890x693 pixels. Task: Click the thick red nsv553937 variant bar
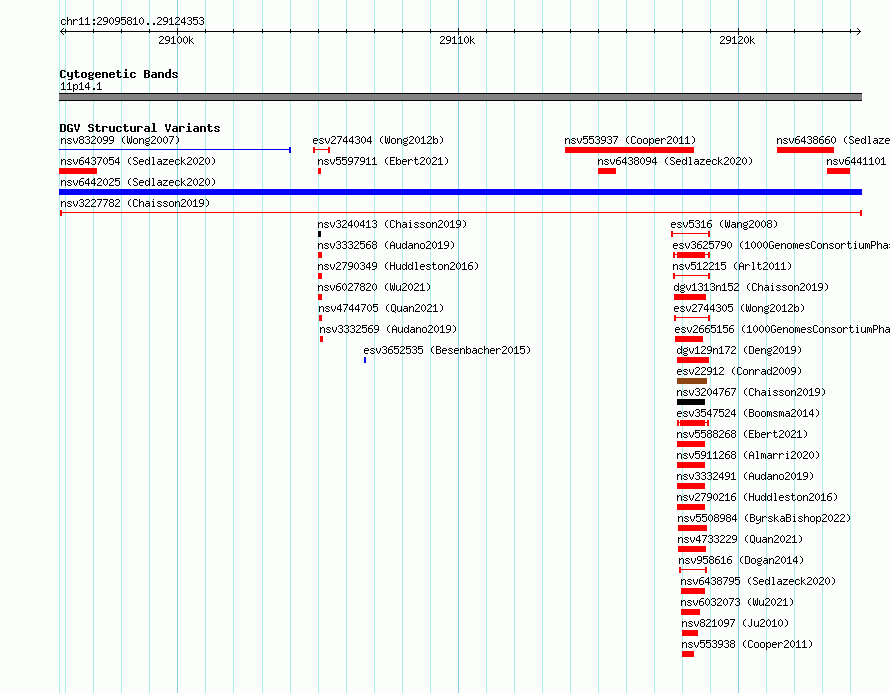tap(629, 150)
